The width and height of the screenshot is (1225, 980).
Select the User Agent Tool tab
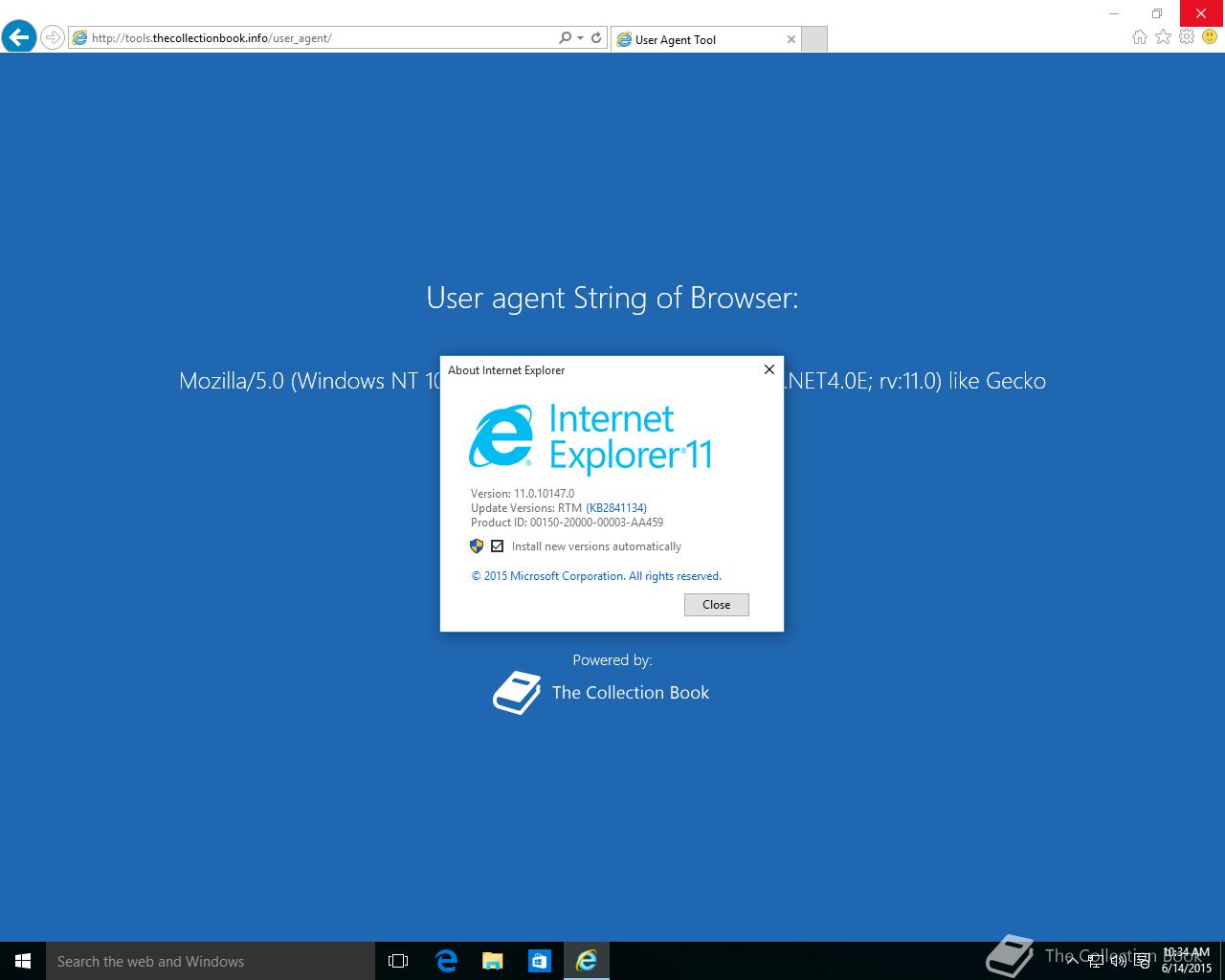click(x=706, y=39)
